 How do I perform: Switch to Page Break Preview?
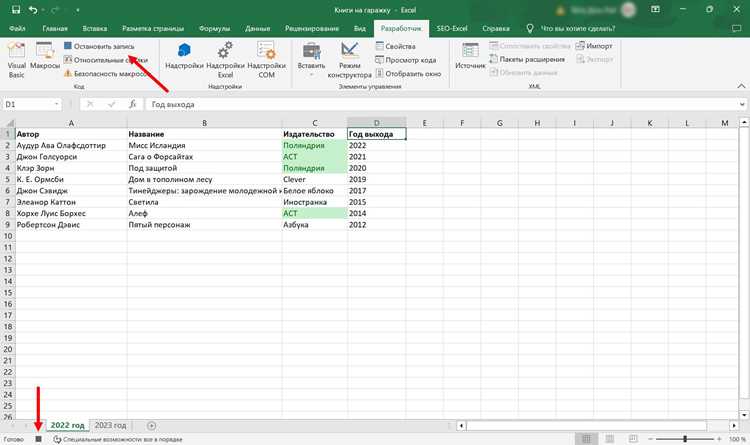point(633,439)
